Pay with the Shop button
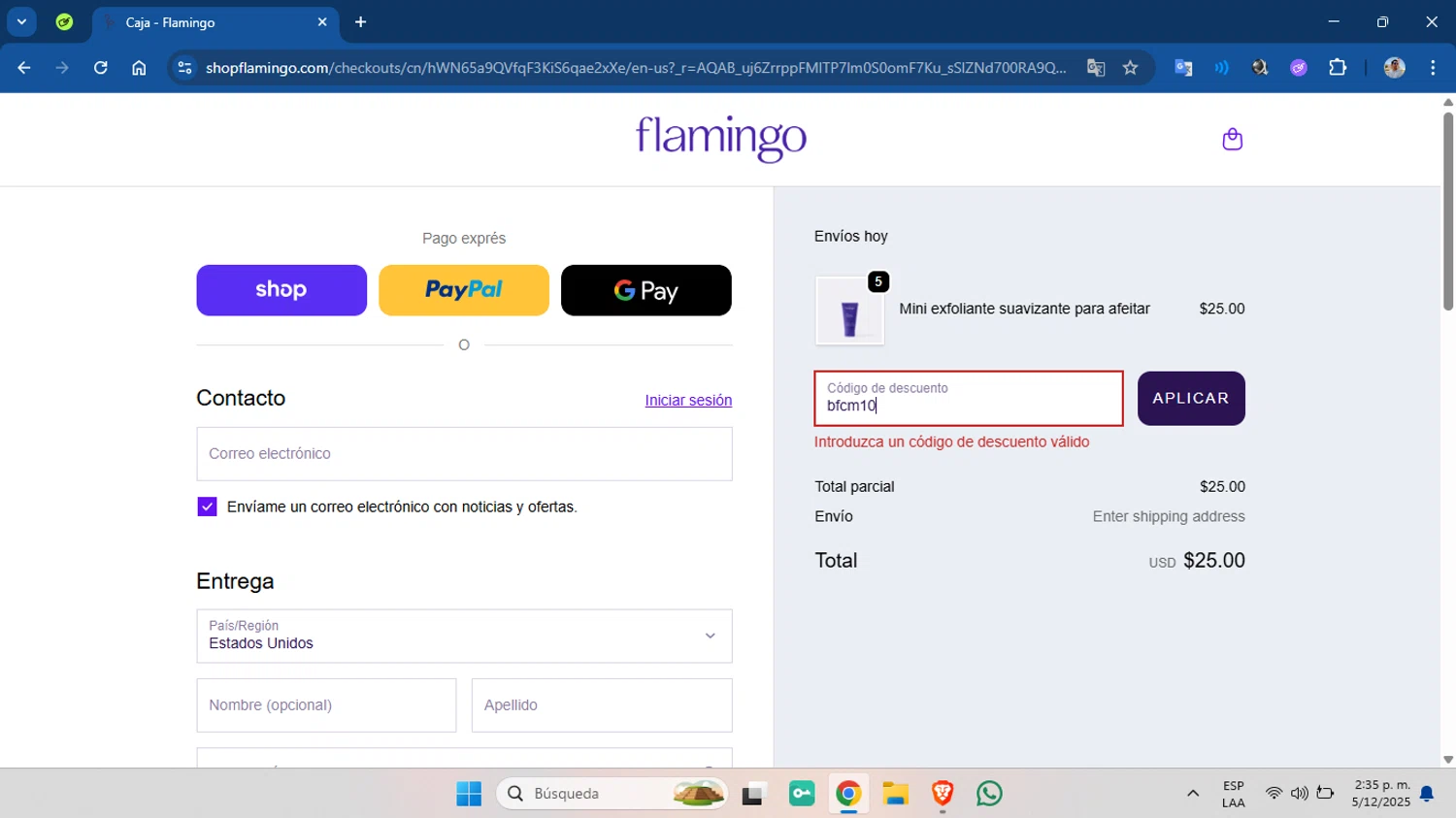This screenshot has height=818, width=1456. pyautogui.click(x=281, y=290)
